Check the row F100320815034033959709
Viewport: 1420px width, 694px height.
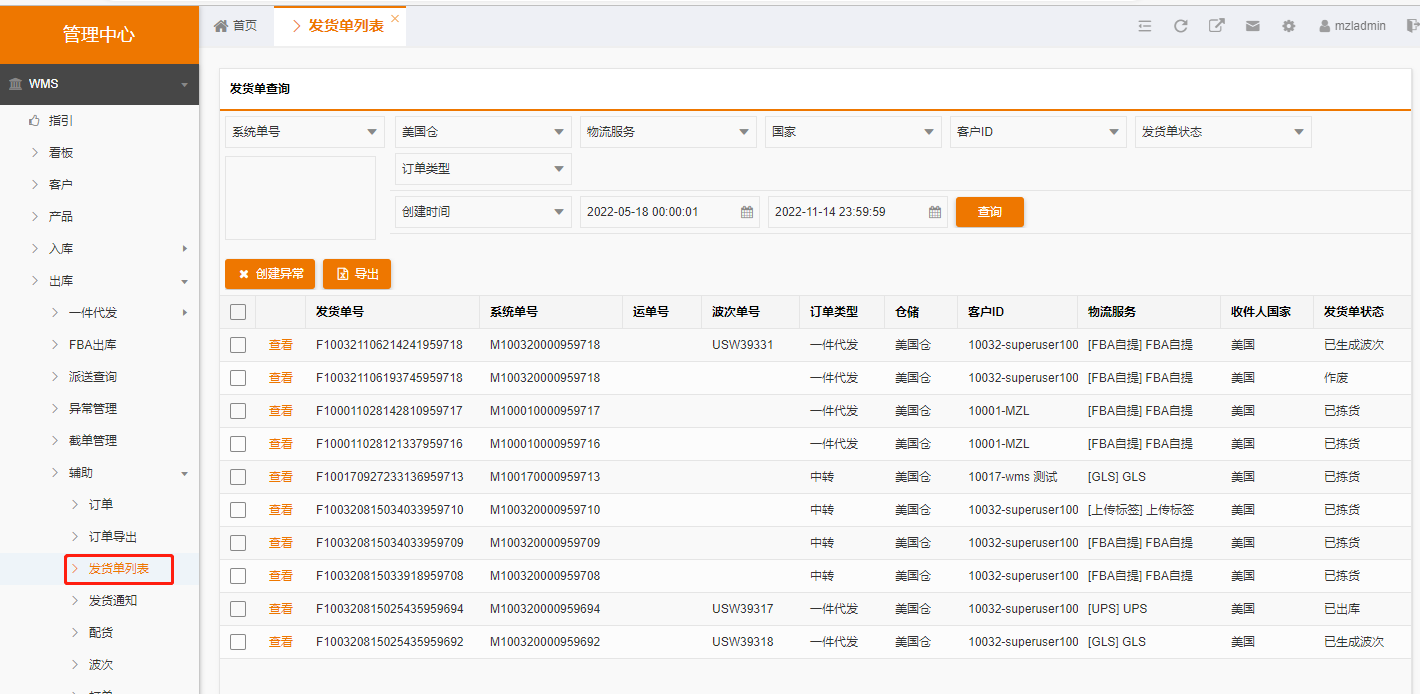pos(238,543)
